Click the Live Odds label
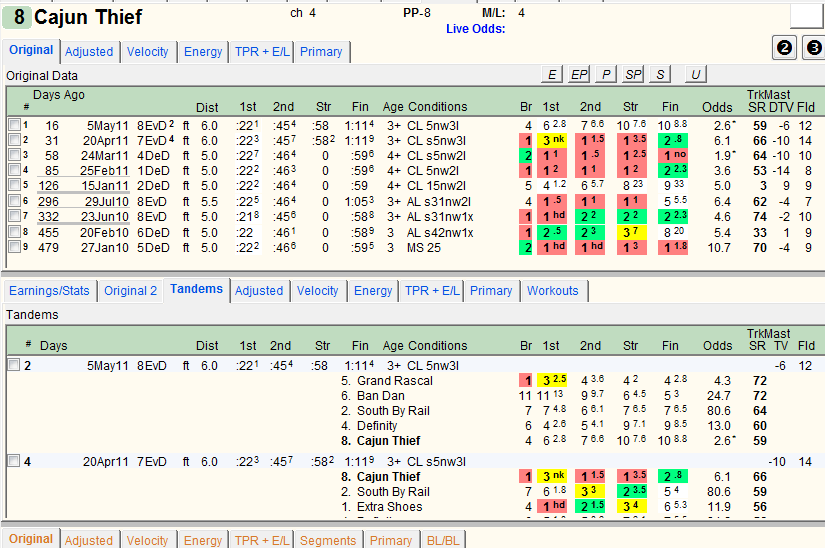 [476, 29]
